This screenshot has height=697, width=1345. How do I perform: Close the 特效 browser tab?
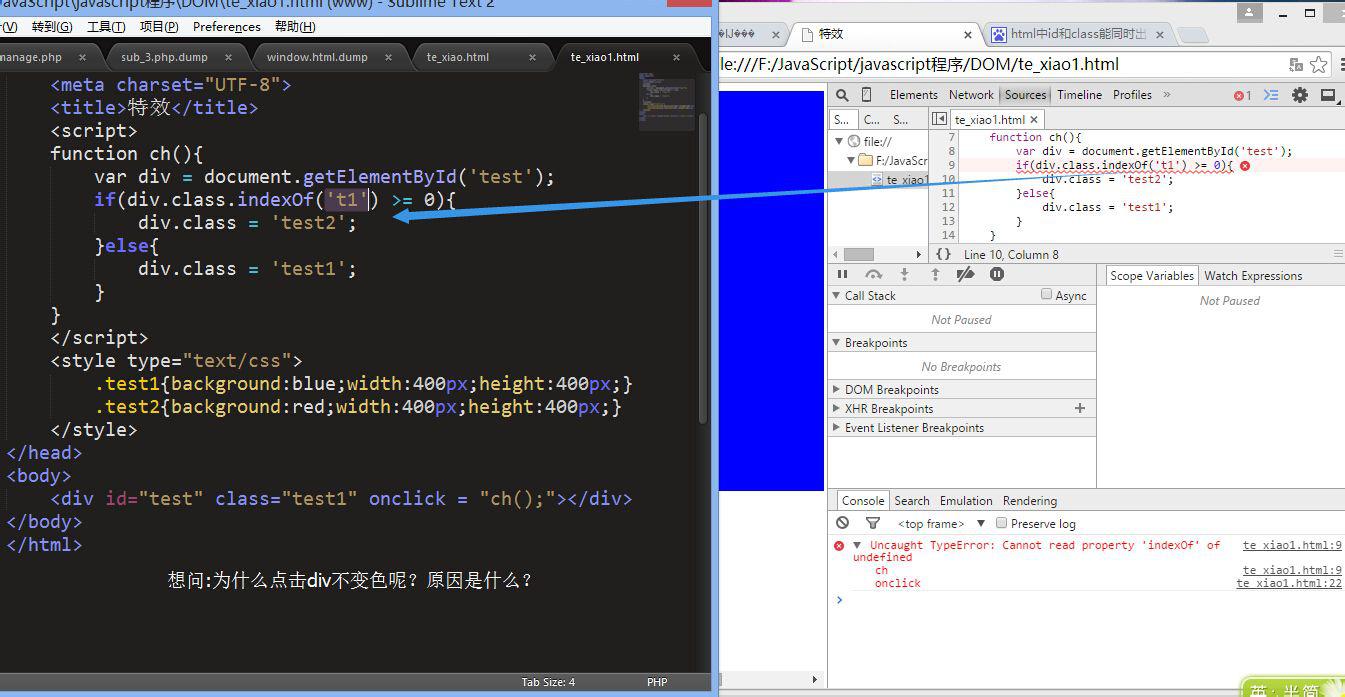(x=968, y=34)
